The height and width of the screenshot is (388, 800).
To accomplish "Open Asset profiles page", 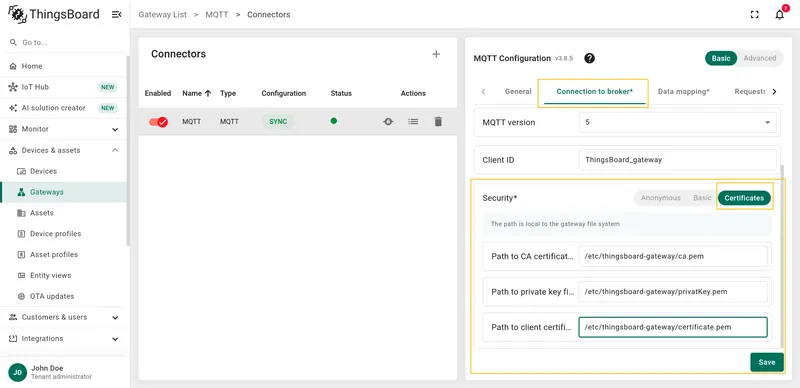I will (63, 254).
